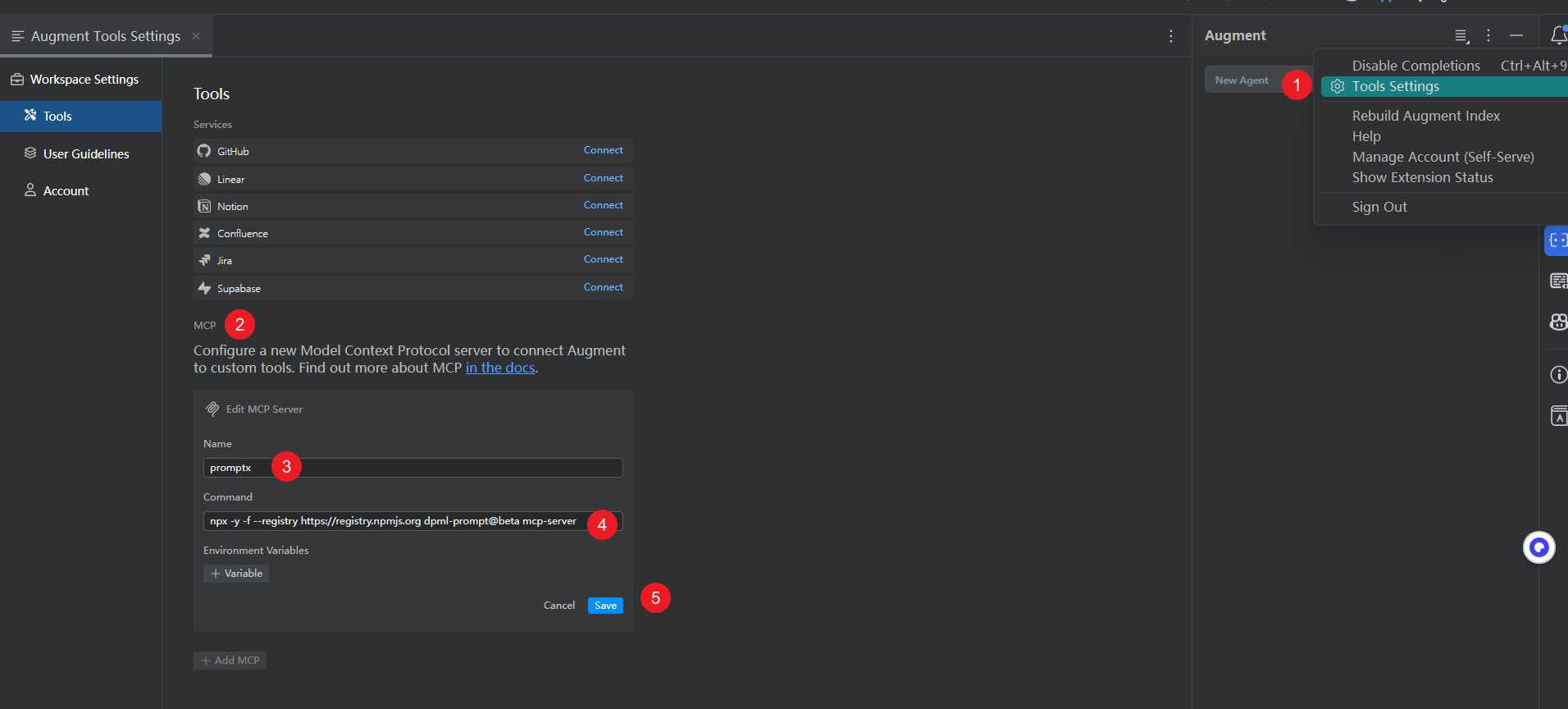Click the Edit MCP Server icon
This screenshot has width=1568, height=709.
click(212, 409)
